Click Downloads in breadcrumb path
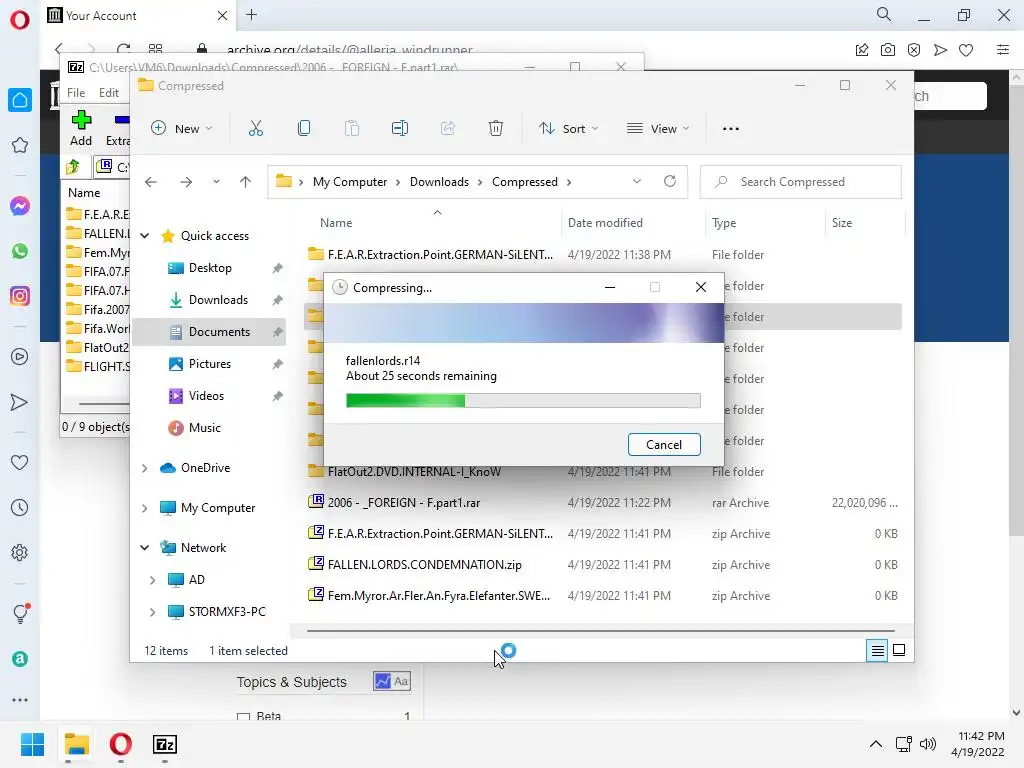Image resolution: width=1024 pixels, height=768 pixels. coord(439,182)
